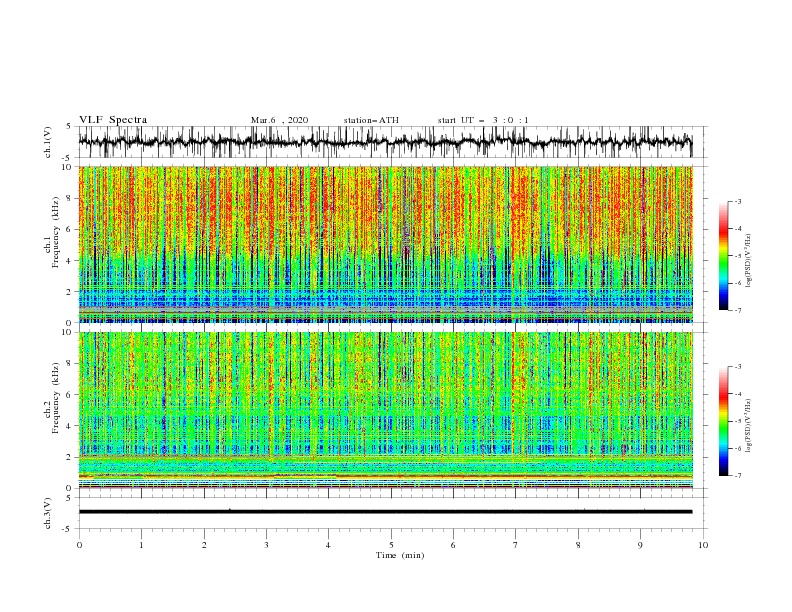Click the "5" tick on ch.1(V) axis
Viewport: 792px width, 612px height.
coord(69,127)
